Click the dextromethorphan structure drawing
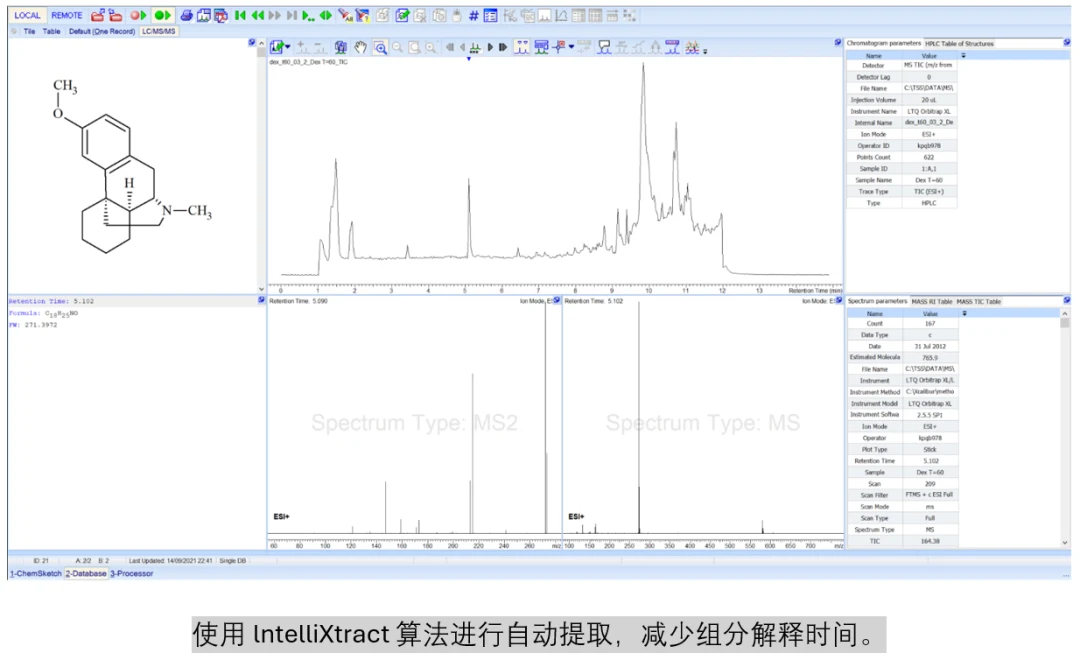The image size is (1080, 660). click(132, 165)
